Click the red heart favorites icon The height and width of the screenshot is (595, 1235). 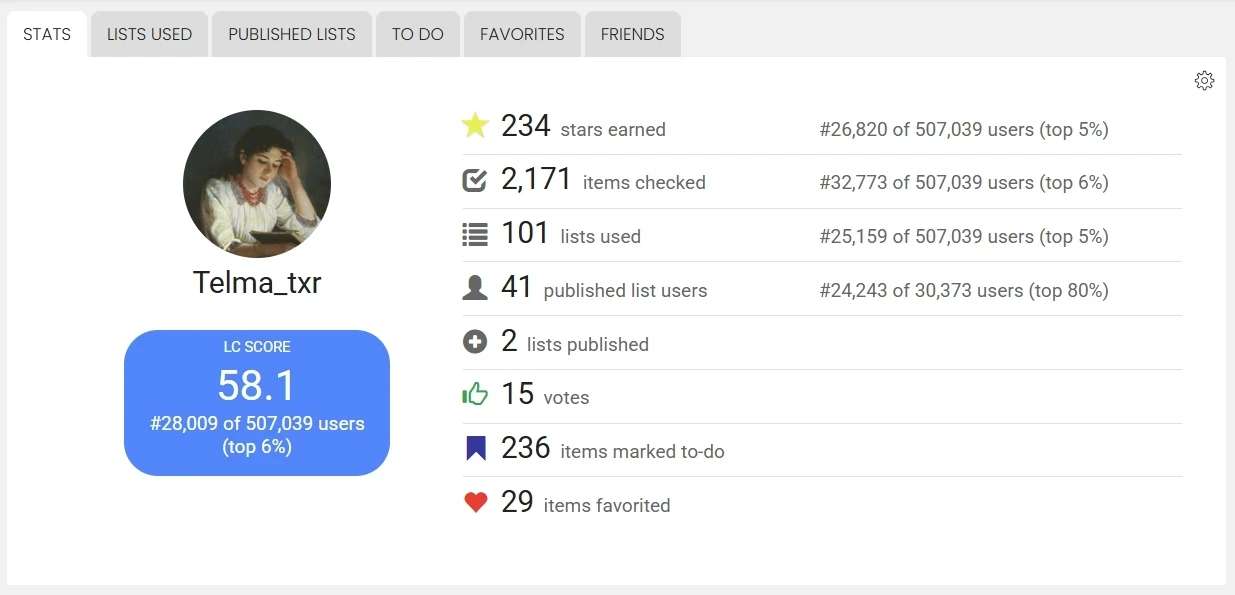pos(475,503)
